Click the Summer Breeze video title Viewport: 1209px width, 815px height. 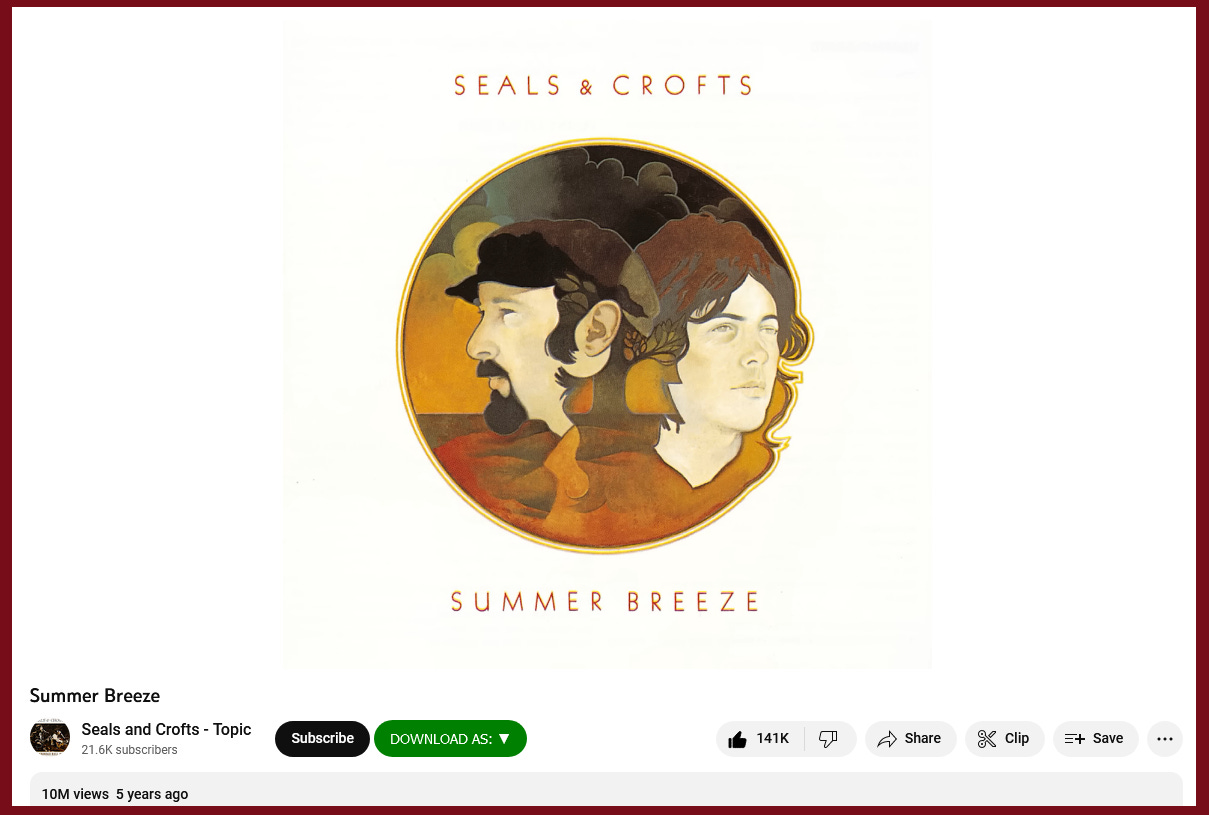[x=95, y=696]
